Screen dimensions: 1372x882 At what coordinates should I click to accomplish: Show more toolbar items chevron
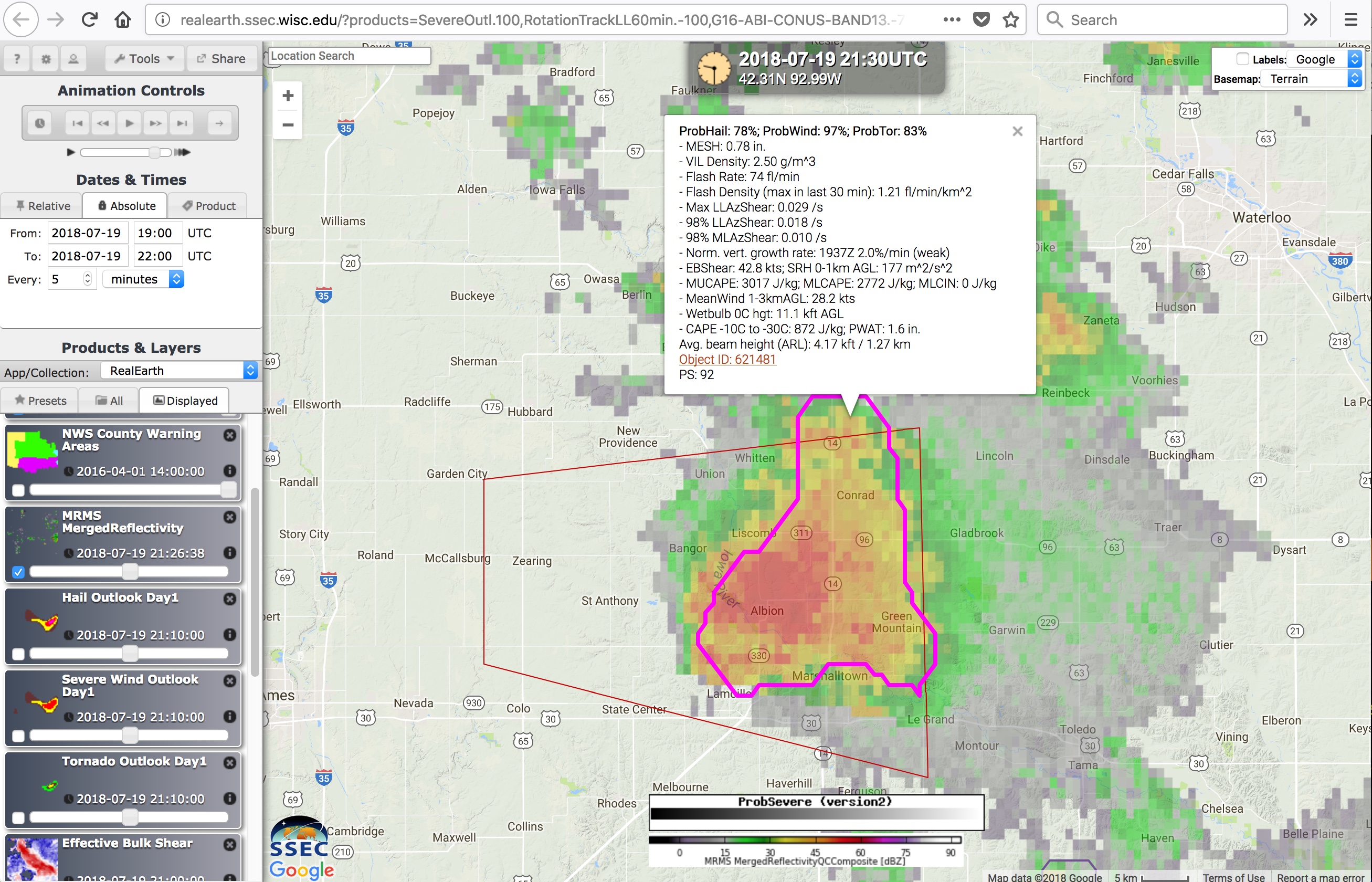point(1310,20)
